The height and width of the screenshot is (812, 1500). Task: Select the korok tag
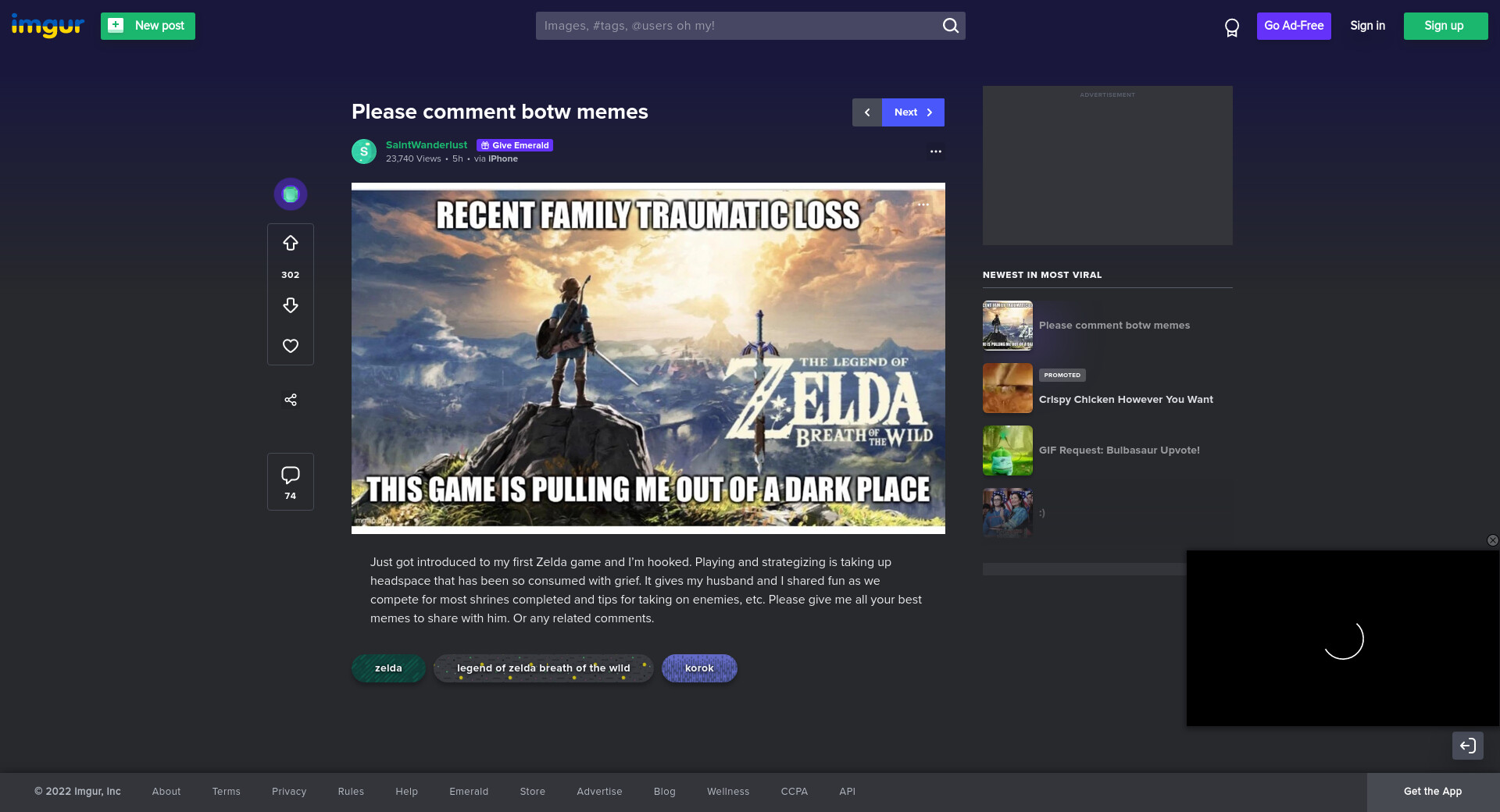click(699, 668)
